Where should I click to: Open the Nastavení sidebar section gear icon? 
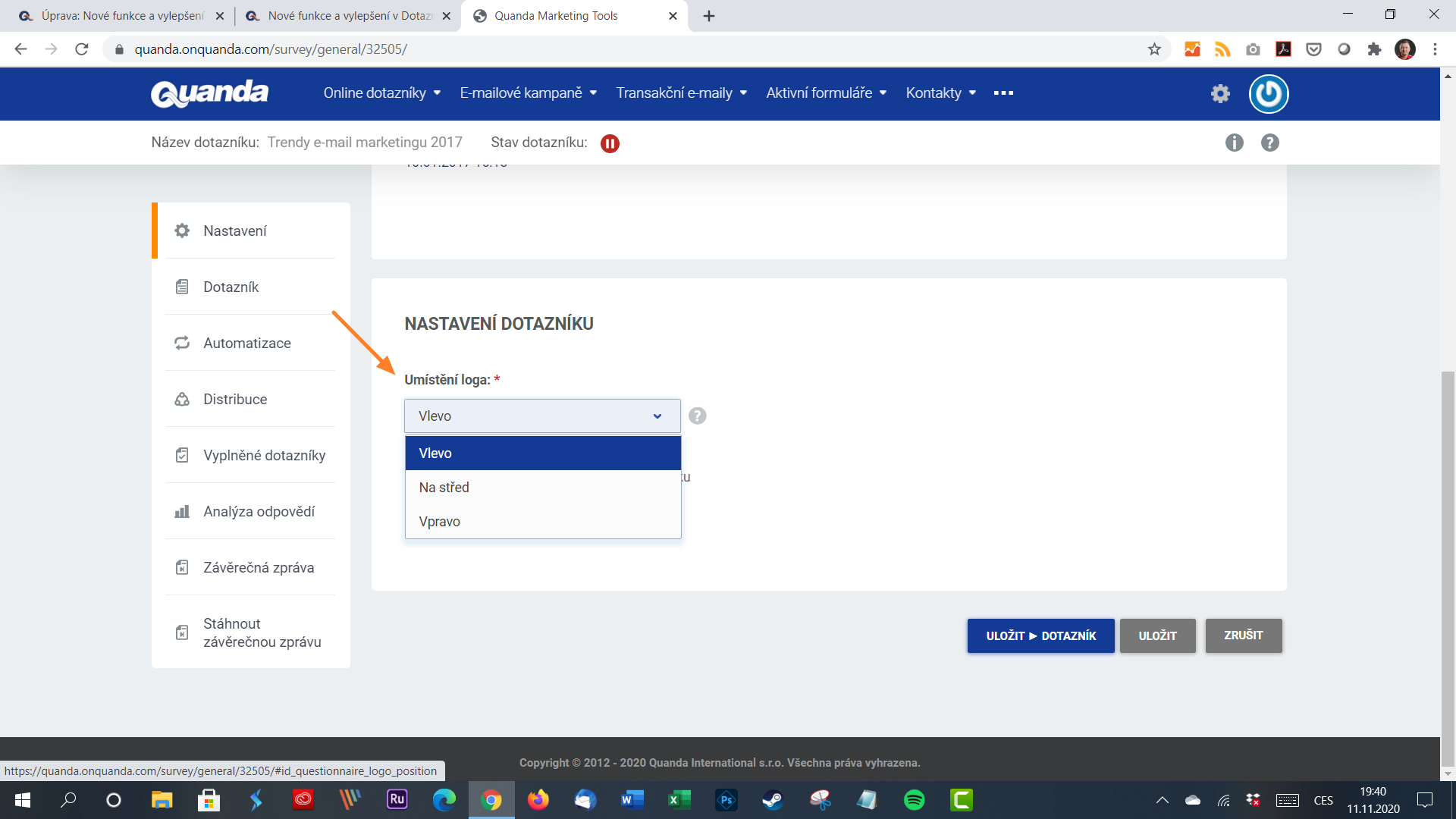[x=182, y=231]
